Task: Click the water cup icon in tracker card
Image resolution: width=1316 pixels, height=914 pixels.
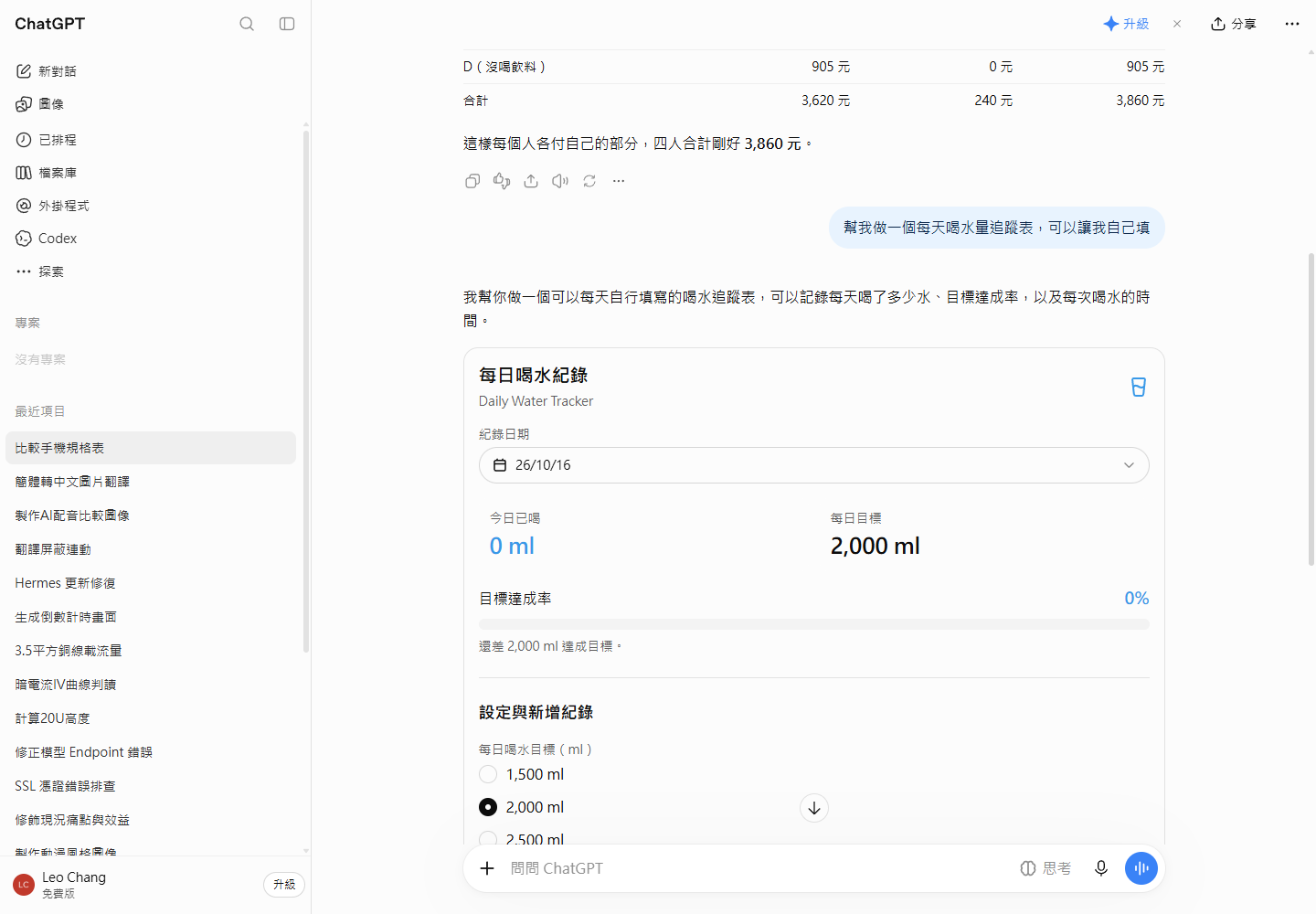Action: pyautogui.click(x=1139, y=388)
